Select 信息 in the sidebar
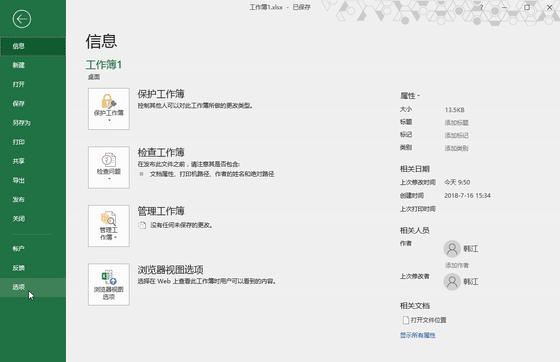This screenshot has height=362, width=560. click(33, 46)
